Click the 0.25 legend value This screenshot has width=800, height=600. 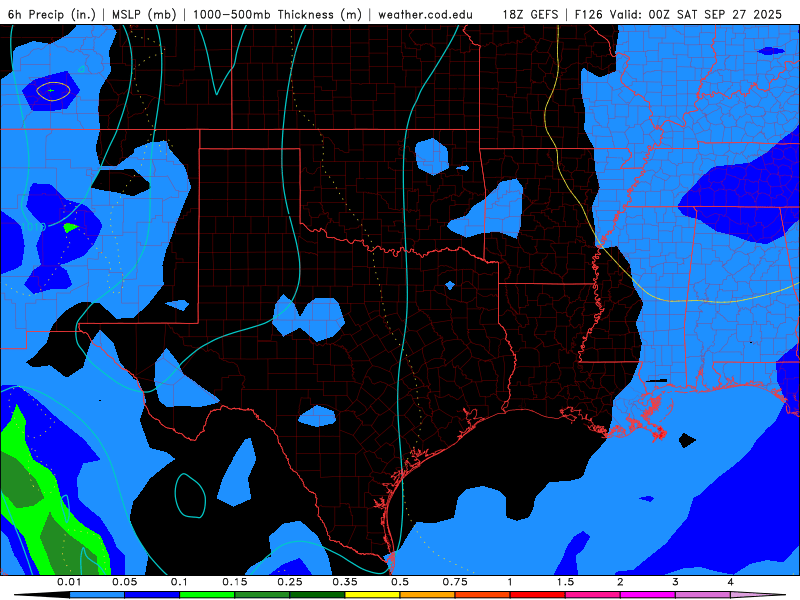point(290,582)
